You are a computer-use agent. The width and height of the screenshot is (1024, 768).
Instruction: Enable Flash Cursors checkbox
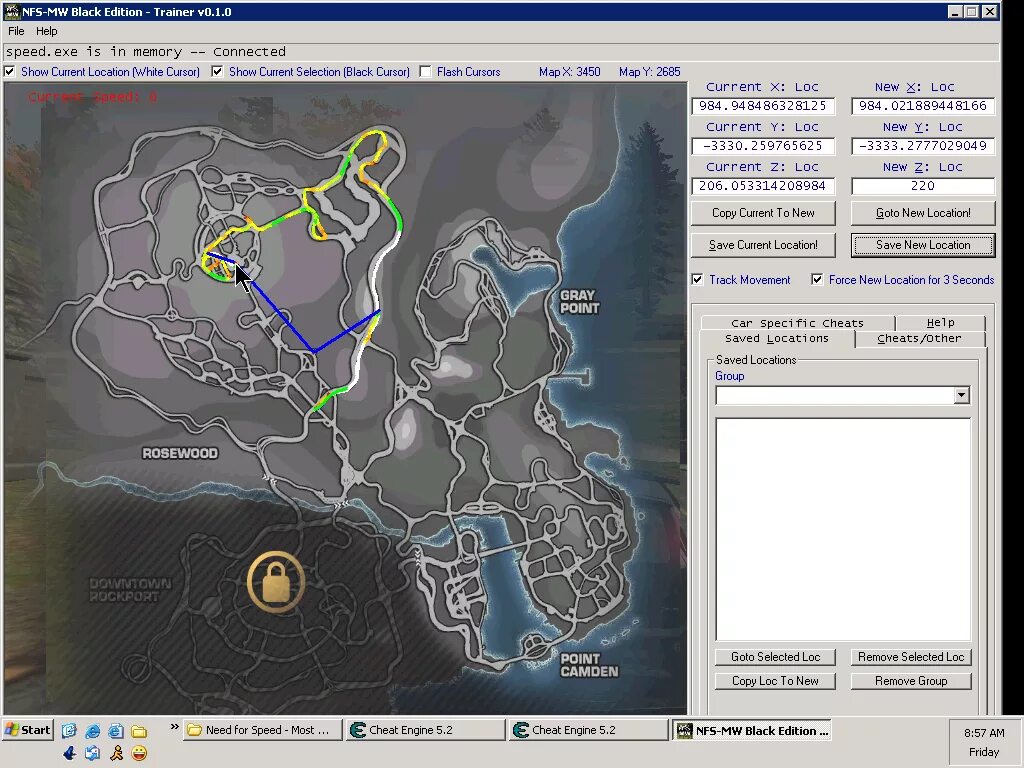click(x=426, y=72)
